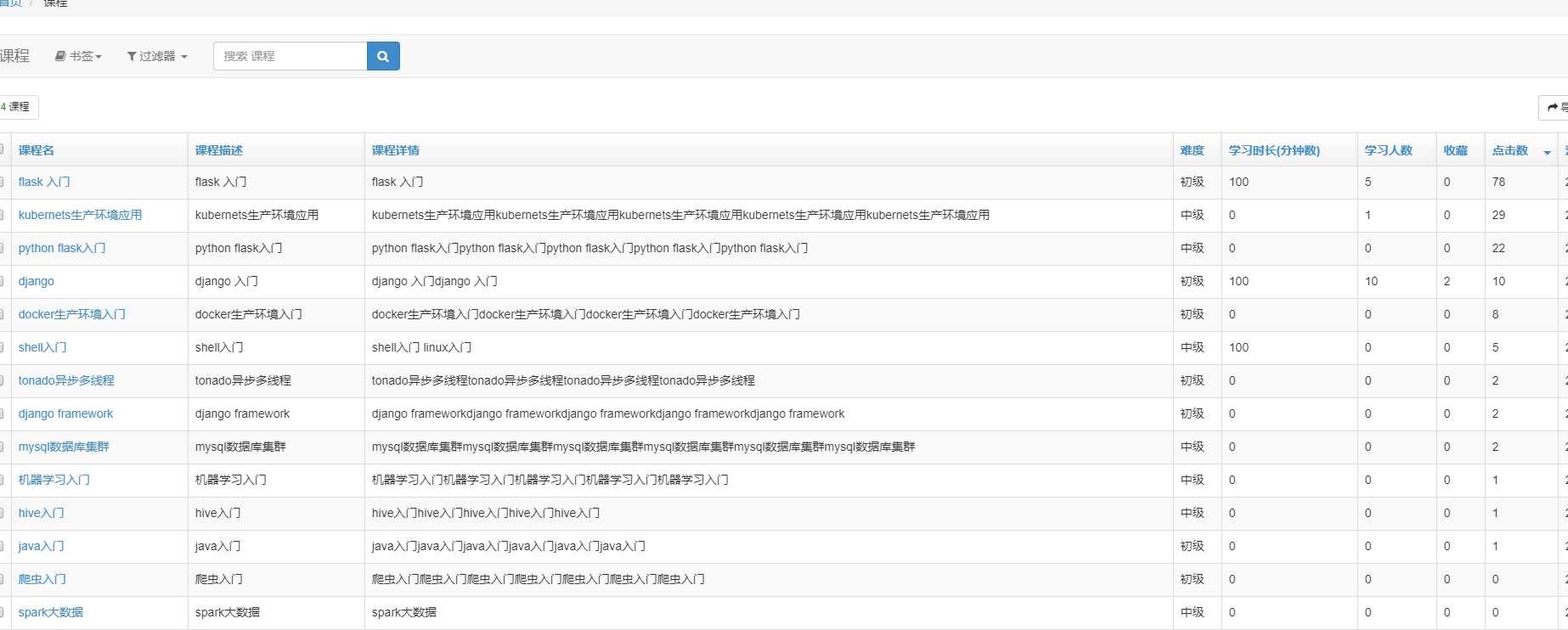Click the '4 课程' count button
Screen dimensions: 1568x630
pyautogui.click(x=16, y=107)
